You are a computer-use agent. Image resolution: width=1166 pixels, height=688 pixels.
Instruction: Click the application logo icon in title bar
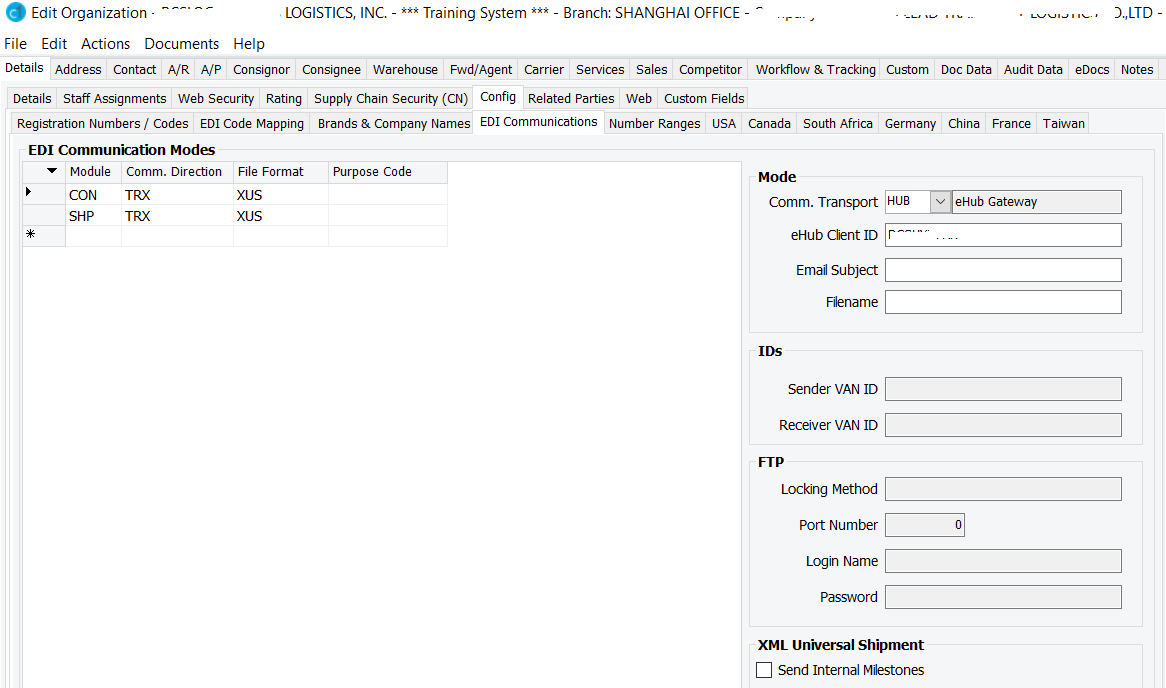[x=15, y=13]
